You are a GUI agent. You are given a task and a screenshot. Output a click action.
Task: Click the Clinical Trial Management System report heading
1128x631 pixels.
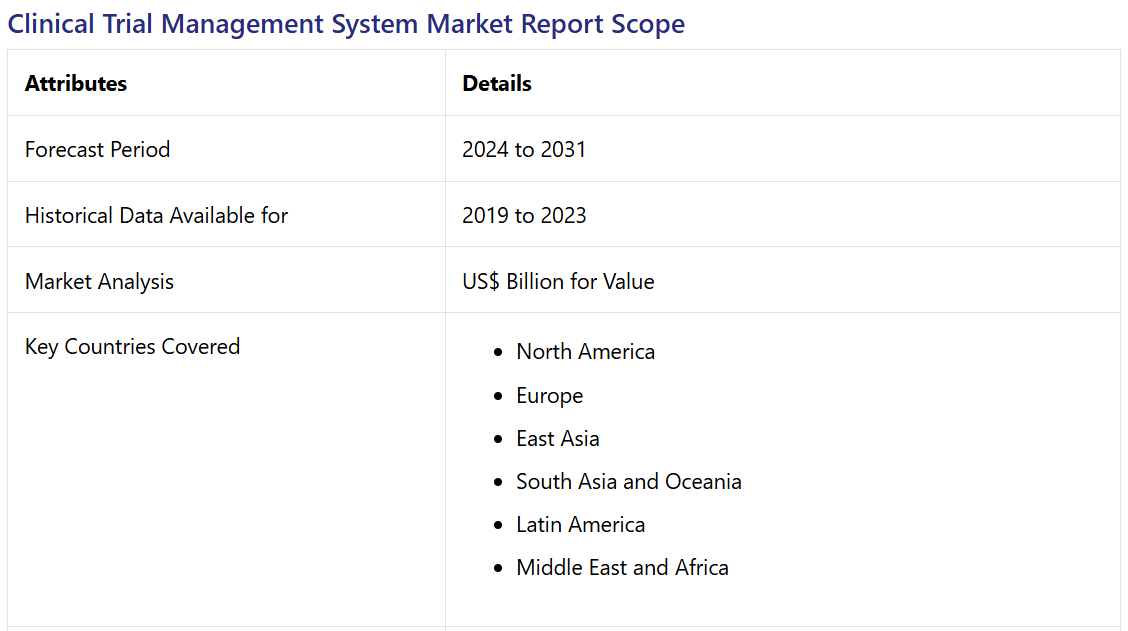click(x=346, y=24)
